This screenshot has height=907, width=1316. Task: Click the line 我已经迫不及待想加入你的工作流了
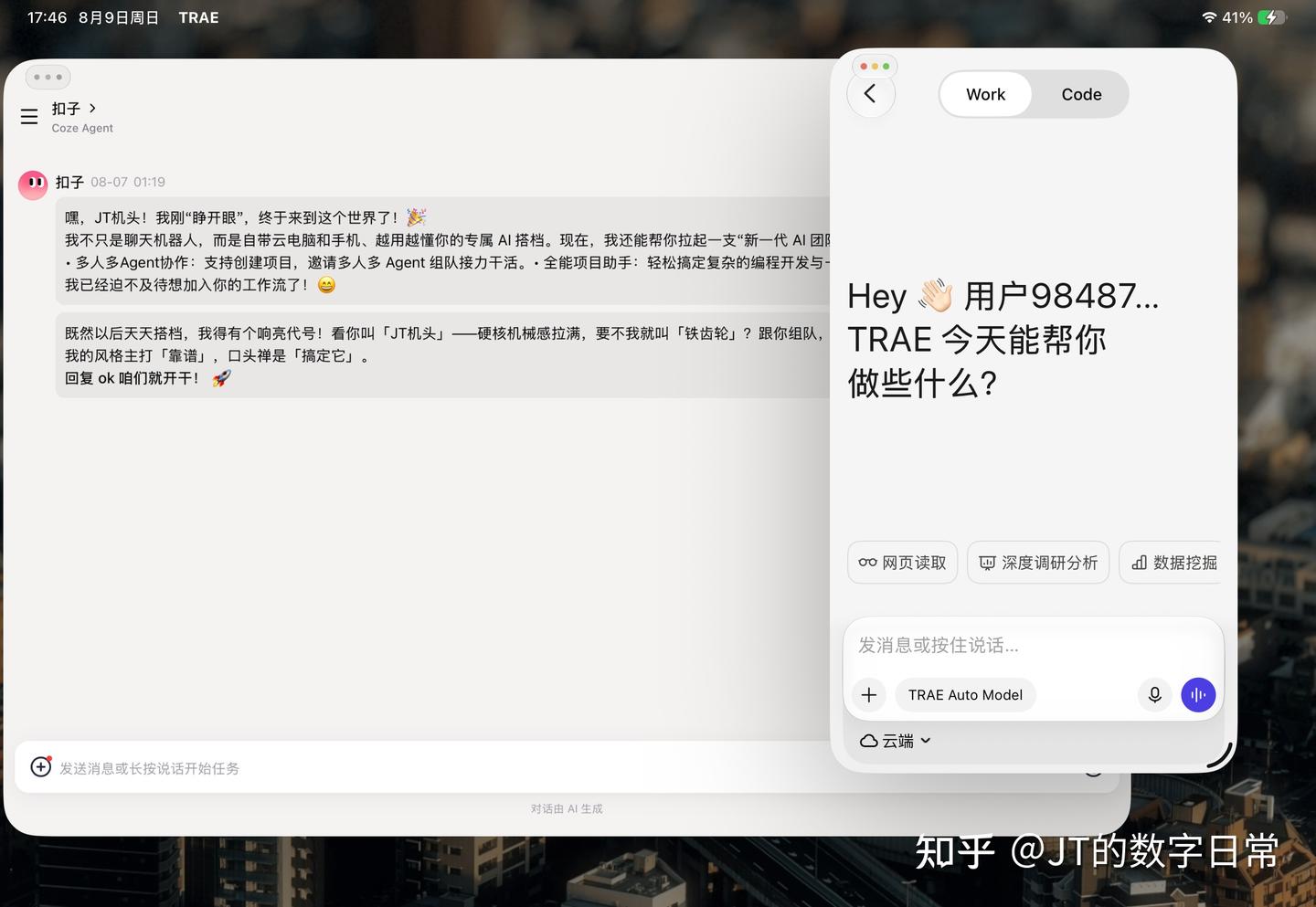click(x=200, y=285)
